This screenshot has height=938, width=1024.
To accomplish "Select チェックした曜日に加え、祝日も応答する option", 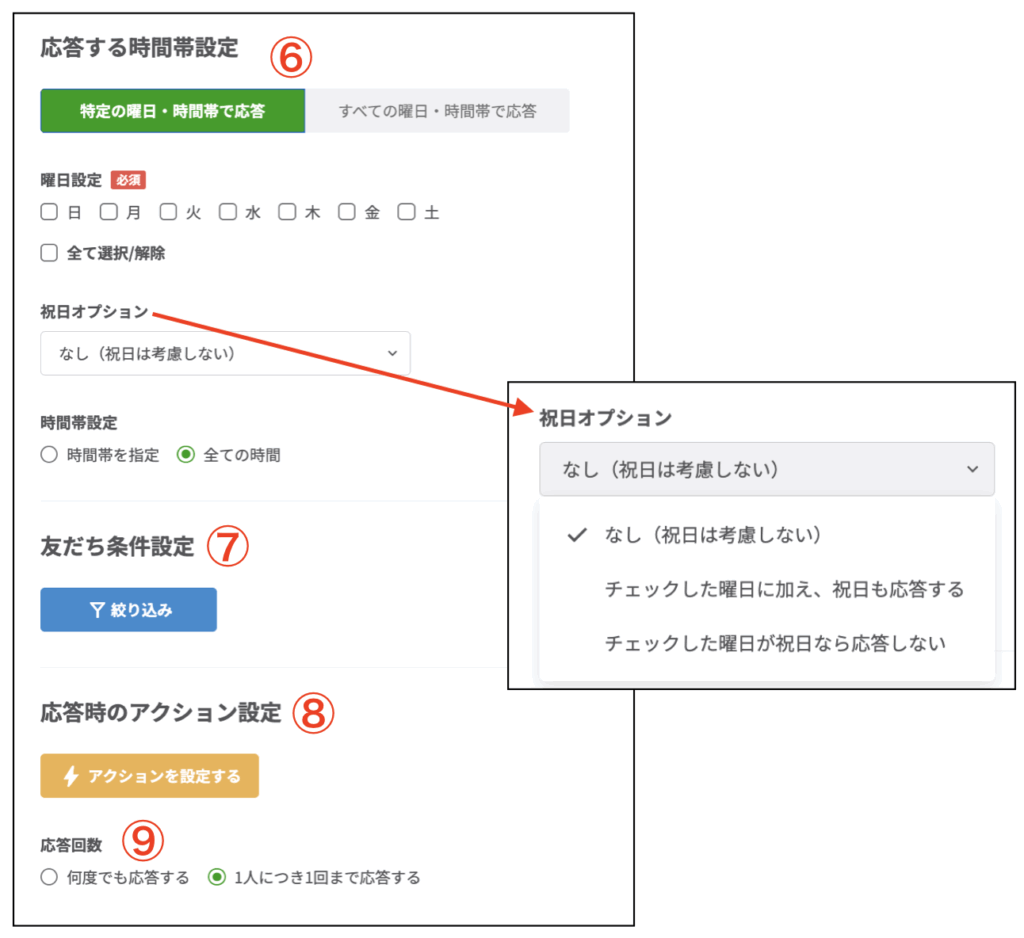I will tap(784, 589).
